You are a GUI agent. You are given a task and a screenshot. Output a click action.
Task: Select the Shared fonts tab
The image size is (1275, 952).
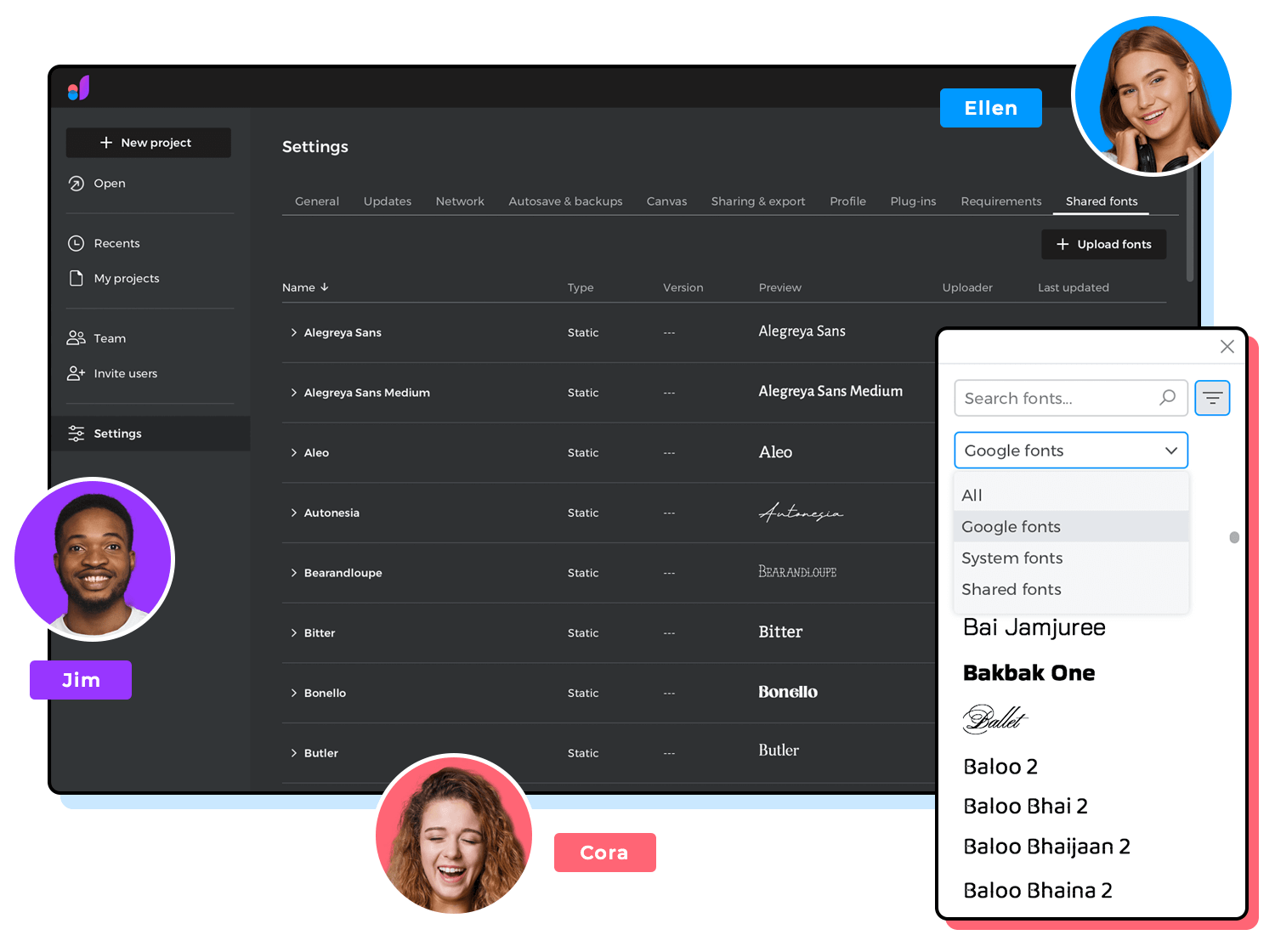tap(1102, 201)
